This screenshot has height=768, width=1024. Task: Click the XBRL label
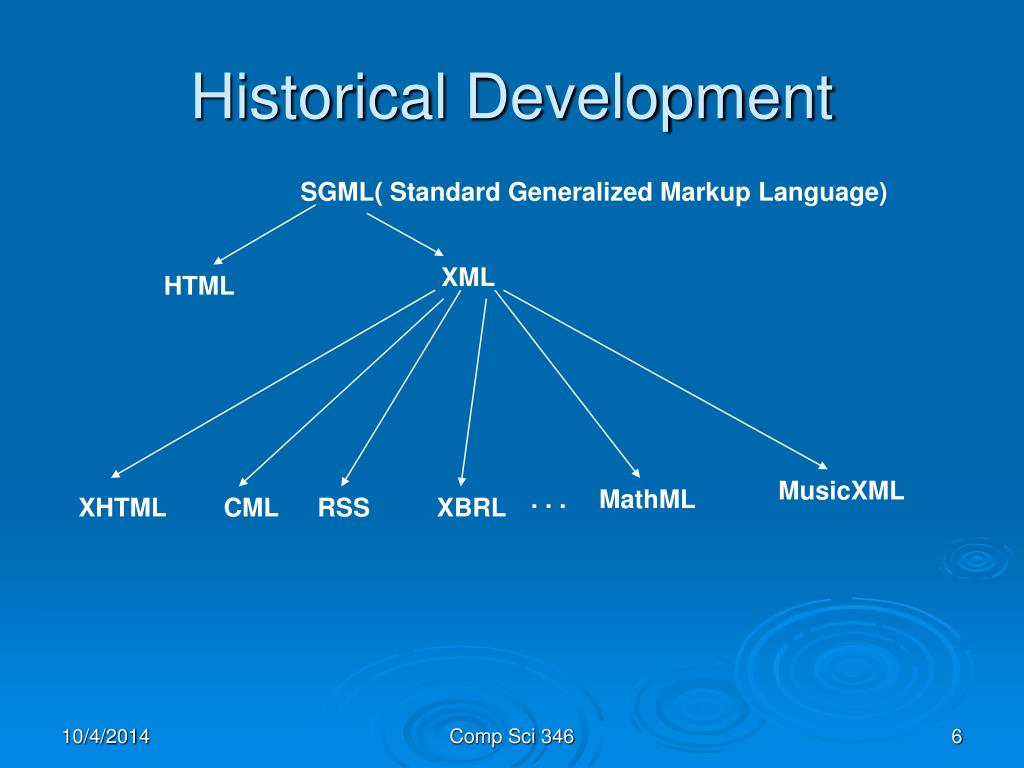[x=471, y=507]
